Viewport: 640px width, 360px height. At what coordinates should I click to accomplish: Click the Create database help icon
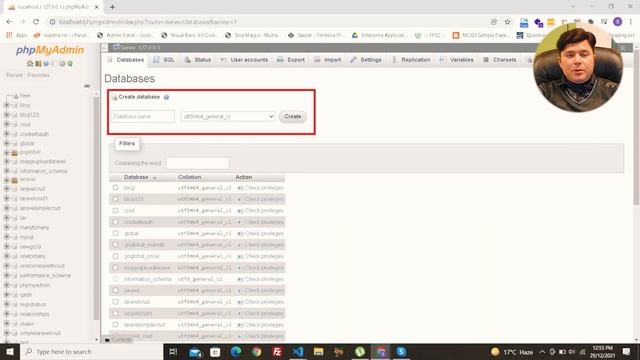tap(167, 97)
